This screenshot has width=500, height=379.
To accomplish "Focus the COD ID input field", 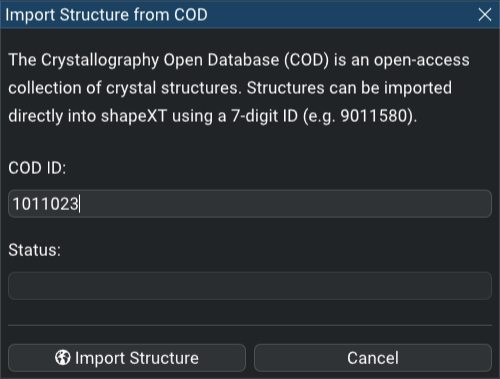I will click(250, 204).
